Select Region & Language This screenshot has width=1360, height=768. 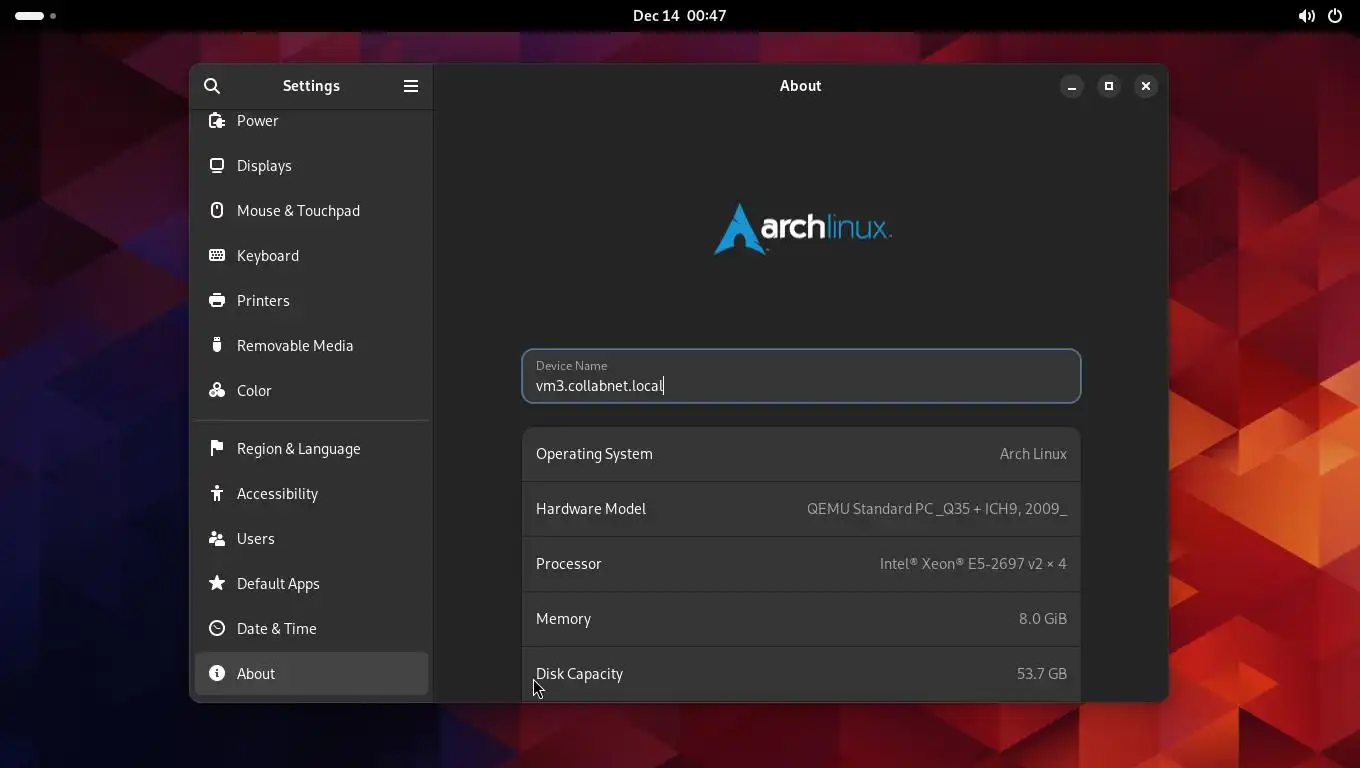click(x=312, y=449)
